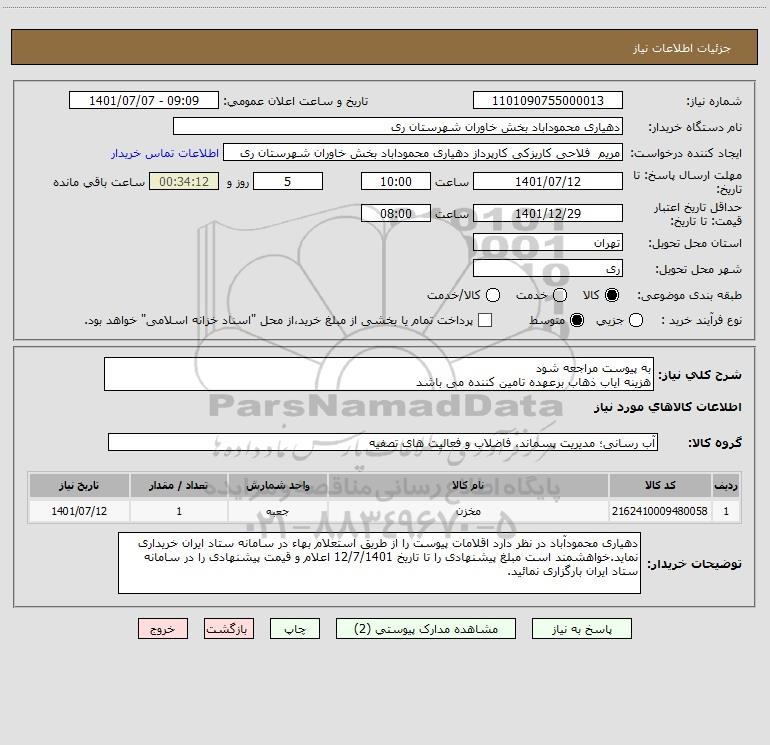Click the validity hour field 08:00
770x745 pixels.
(x=396, y=213)
